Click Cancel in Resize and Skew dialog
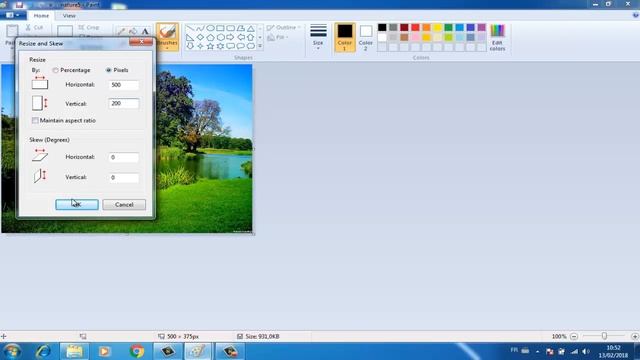 click(124, 204)
